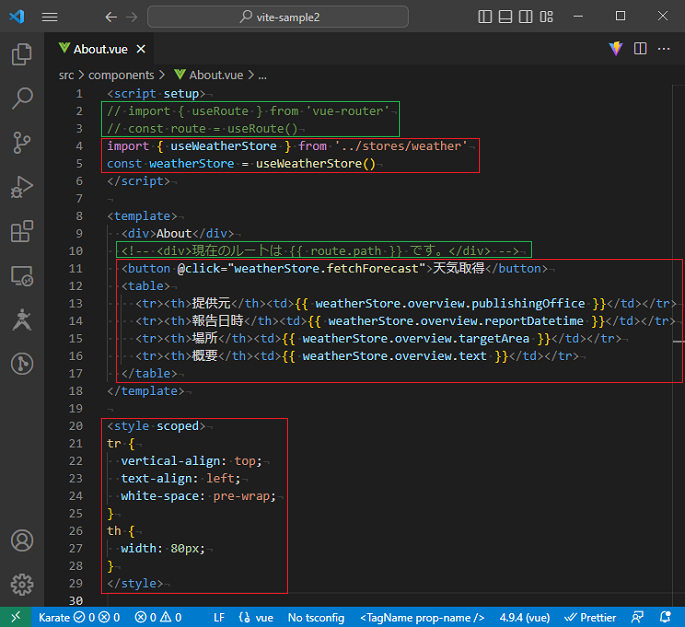Image resolution: width=685 pixels, height=627 pixels.
Task: Open the notifications bell icon
Action: [665, 617]
